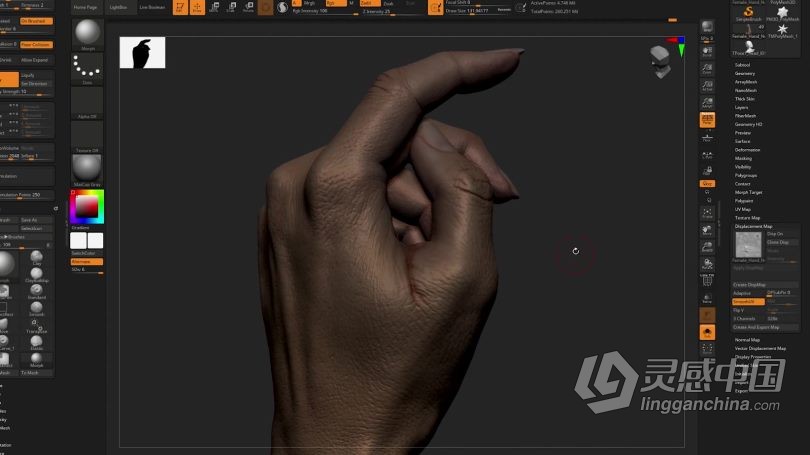Expand the FiberMesh section

[x=745, y=116]
